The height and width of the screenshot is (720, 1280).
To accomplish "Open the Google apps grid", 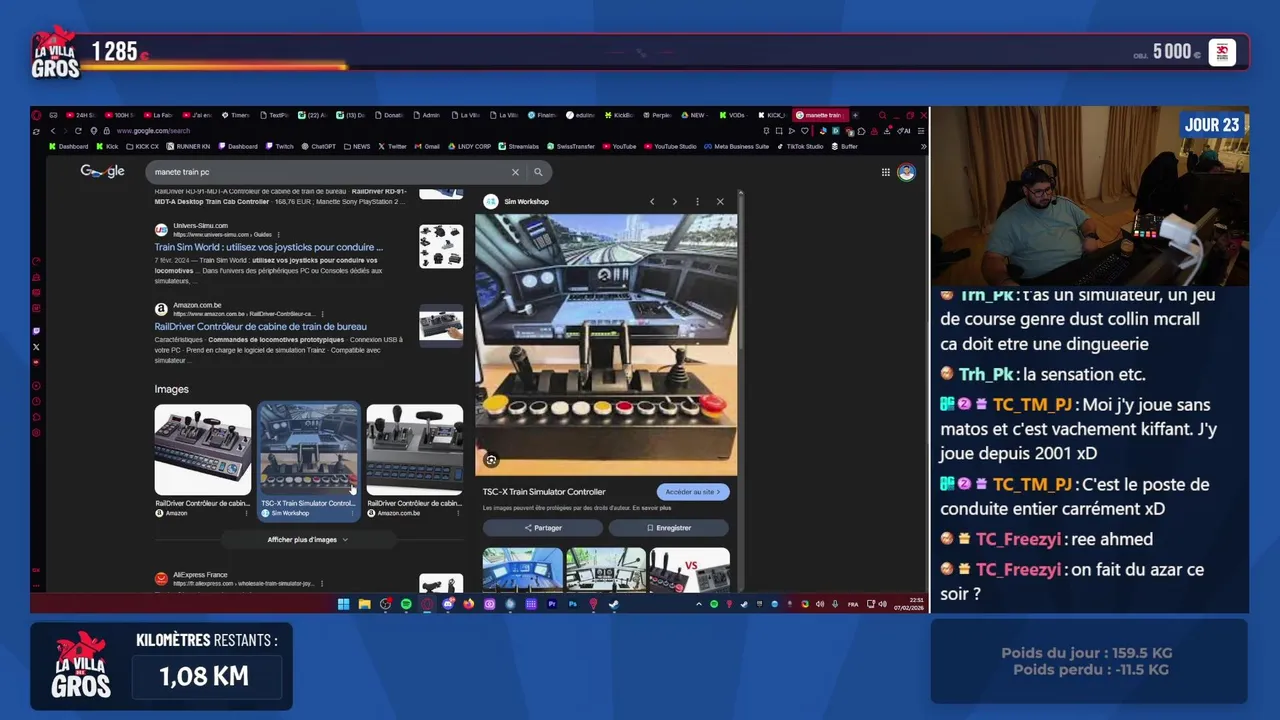I will [885, 172].
